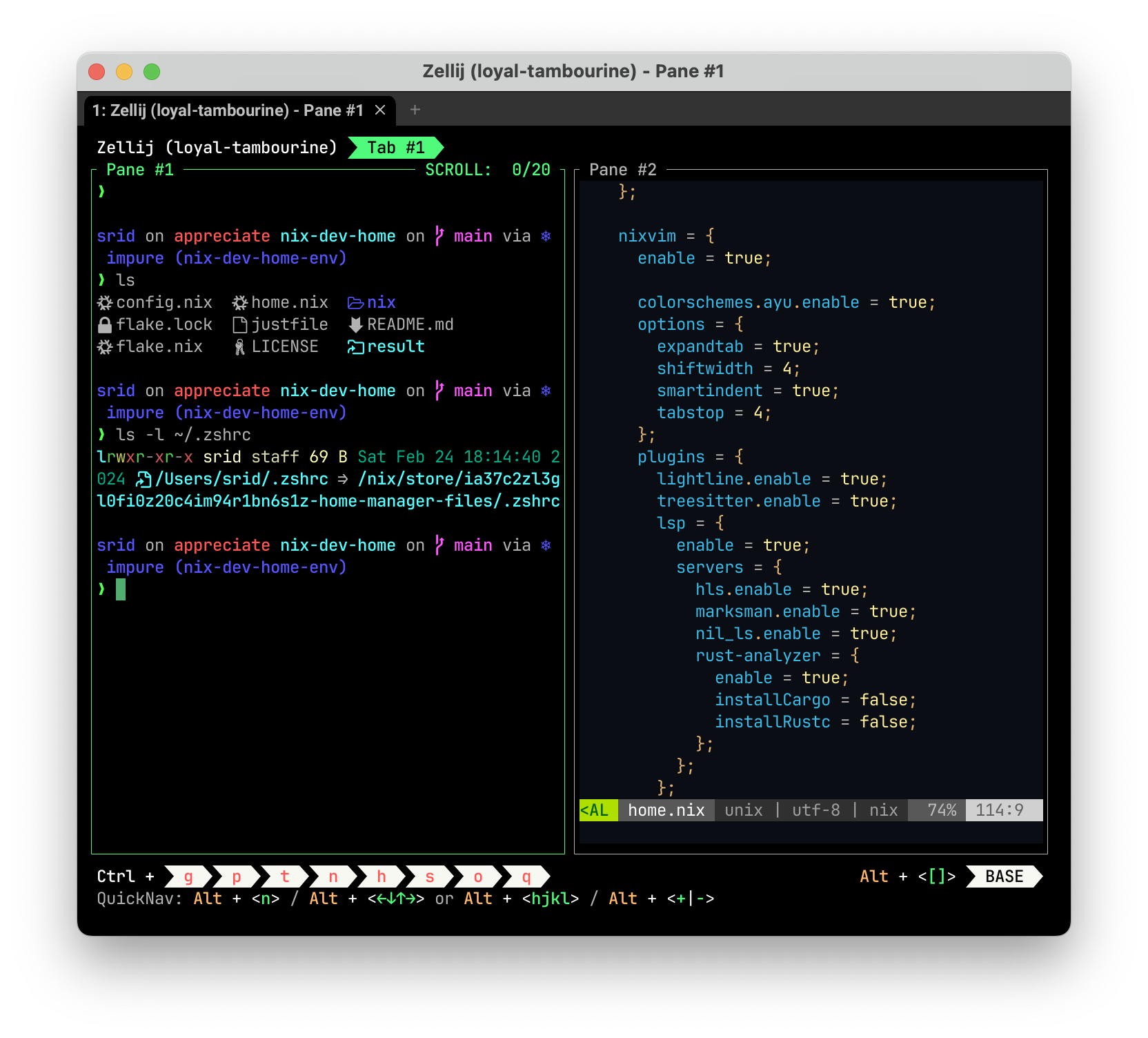Click the snowflake icon after via in prompt
The width and height of the screenshot is (1148, 1038).
546,235
